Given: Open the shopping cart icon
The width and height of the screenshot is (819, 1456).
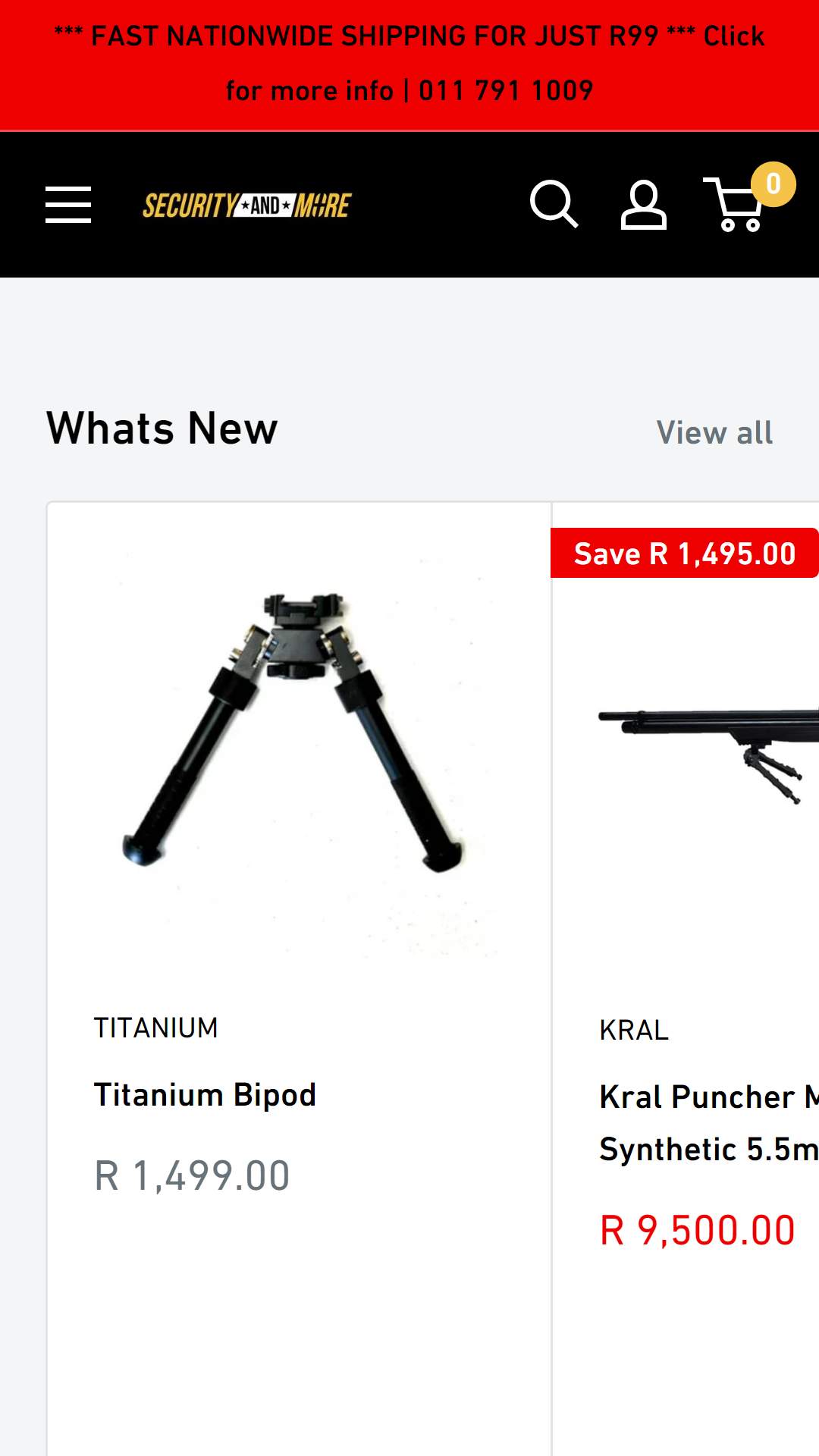Looking at the screenshot, I should (x=733, y=205).
